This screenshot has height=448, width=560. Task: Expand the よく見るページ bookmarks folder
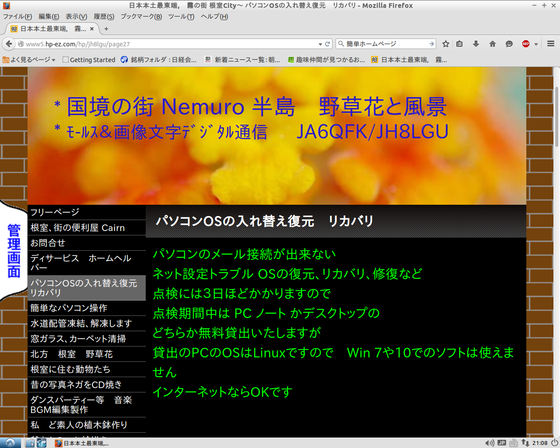[x=29, y=60]
